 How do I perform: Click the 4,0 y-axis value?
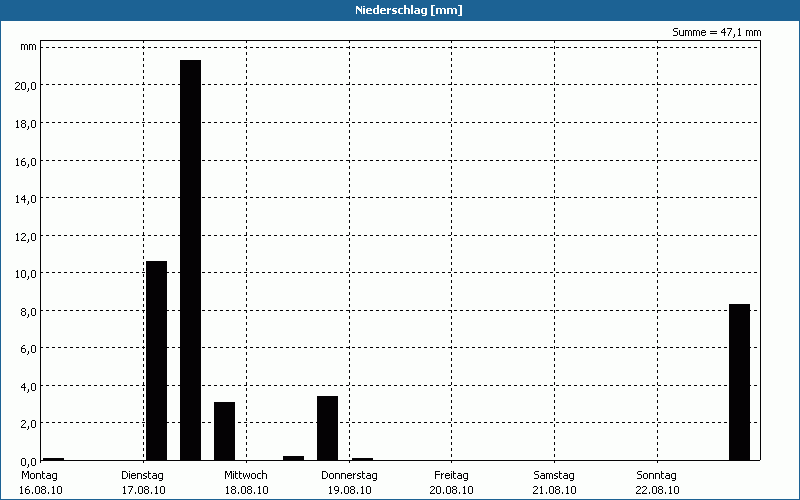[x=28, y=387]
